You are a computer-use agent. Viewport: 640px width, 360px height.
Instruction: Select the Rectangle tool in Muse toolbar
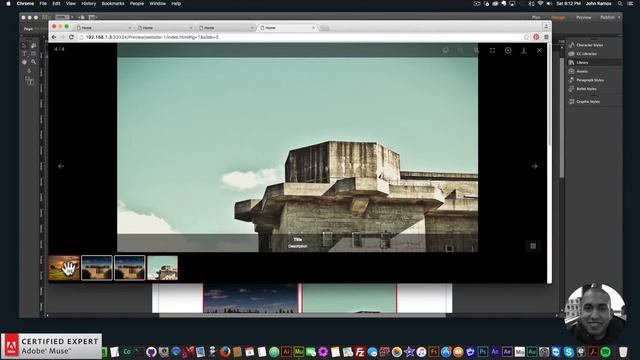33,54
